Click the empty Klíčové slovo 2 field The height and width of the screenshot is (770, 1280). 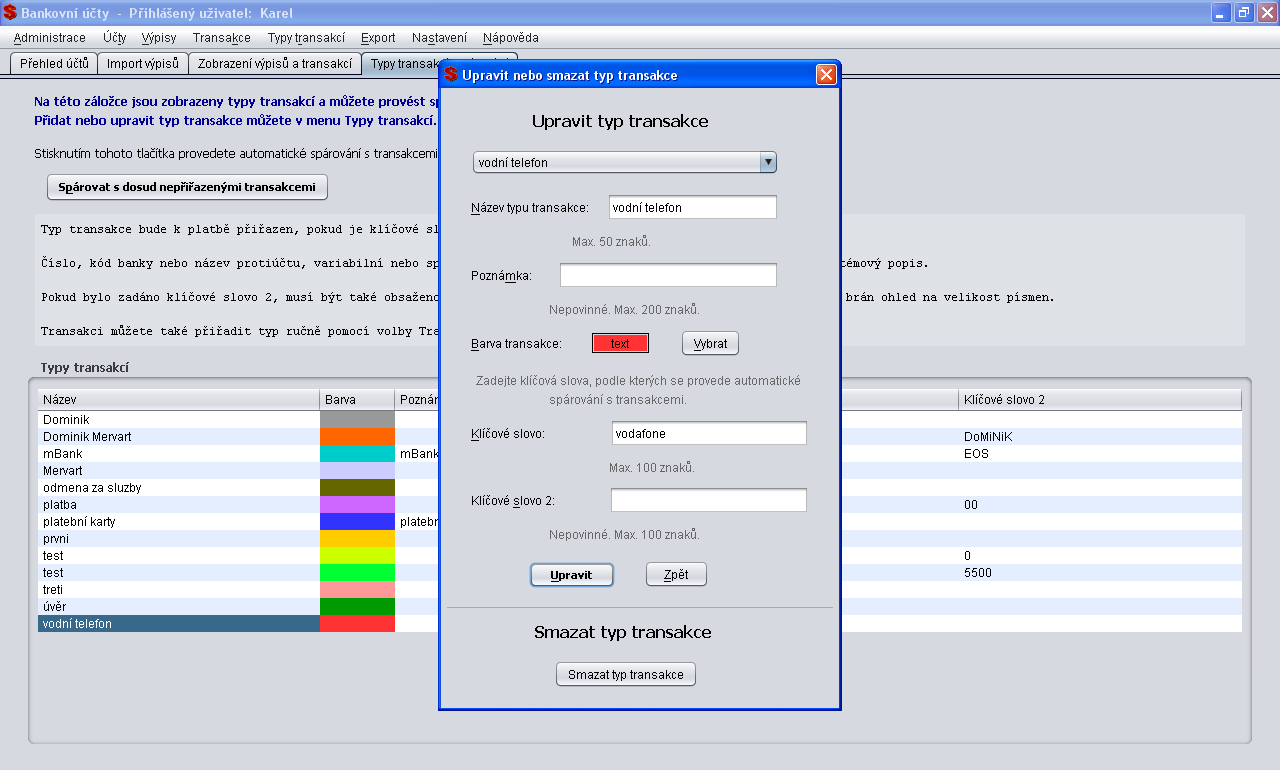709,500
